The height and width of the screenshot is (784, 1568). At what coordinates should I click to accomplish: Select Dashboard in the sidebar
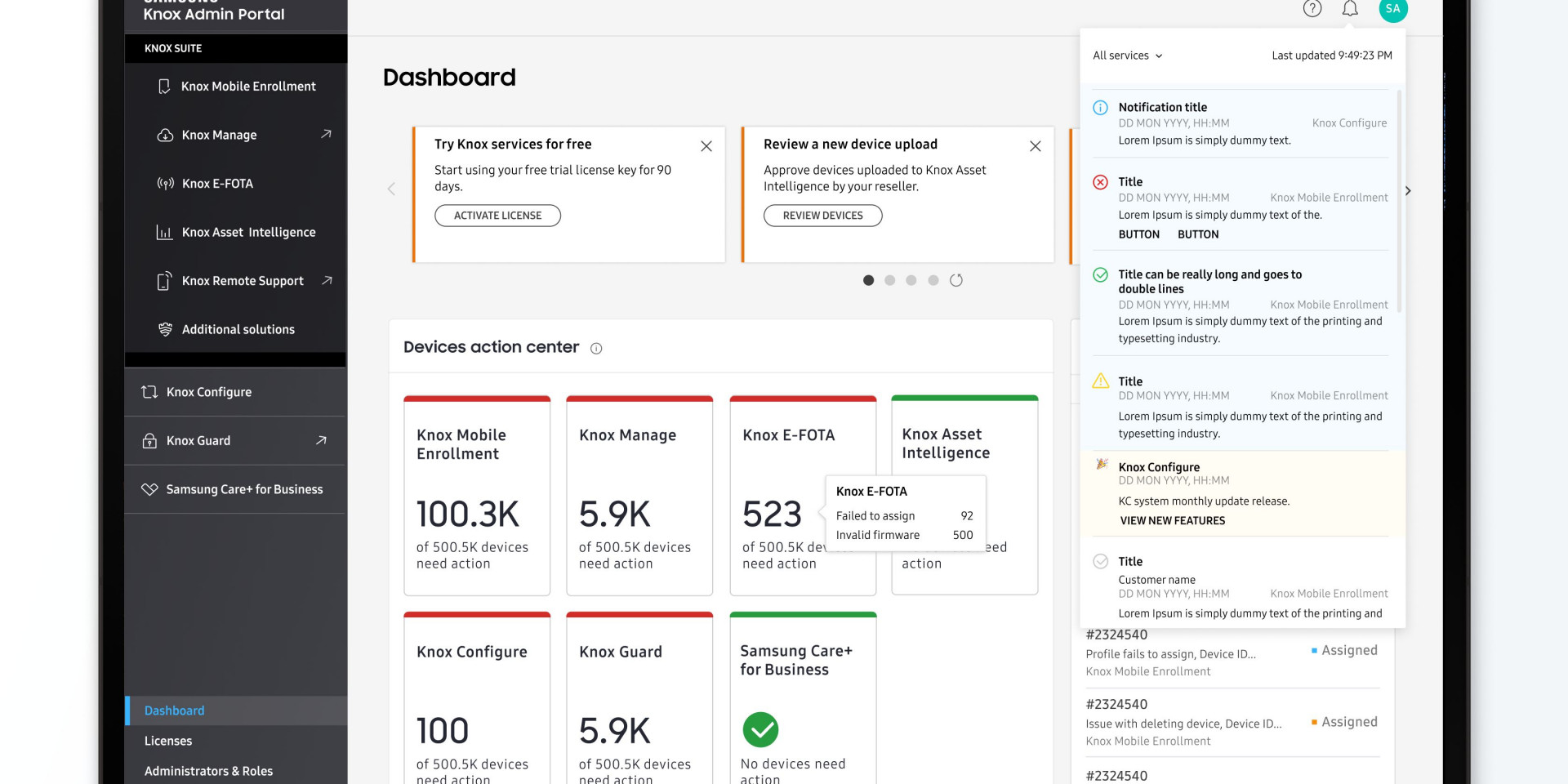(x=236, y=710)
